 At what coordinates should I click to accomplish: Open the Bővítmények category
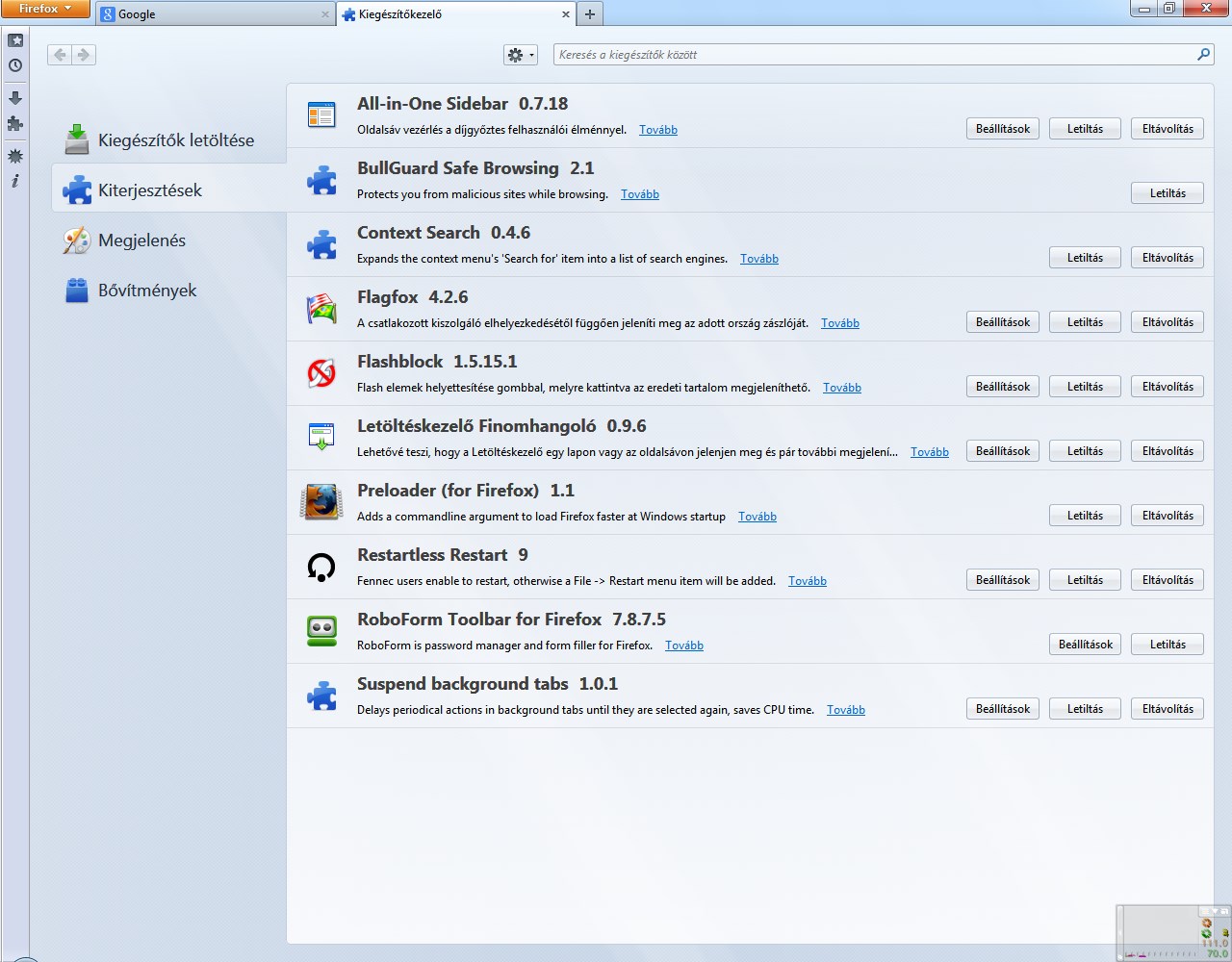(x=168, y=291)
